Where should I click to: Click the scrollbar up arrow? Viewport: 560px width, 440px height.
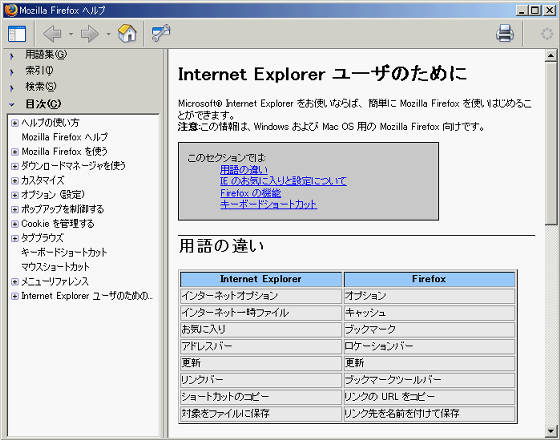[551, 55]
